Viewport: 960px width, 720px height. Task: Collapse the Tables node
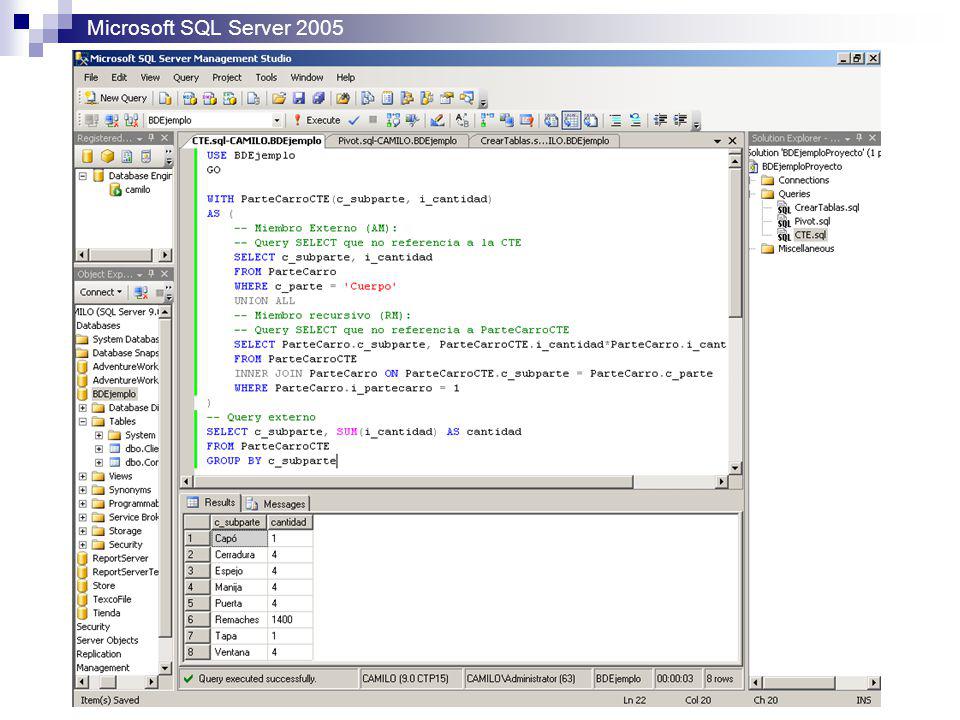tap(83, 421)
